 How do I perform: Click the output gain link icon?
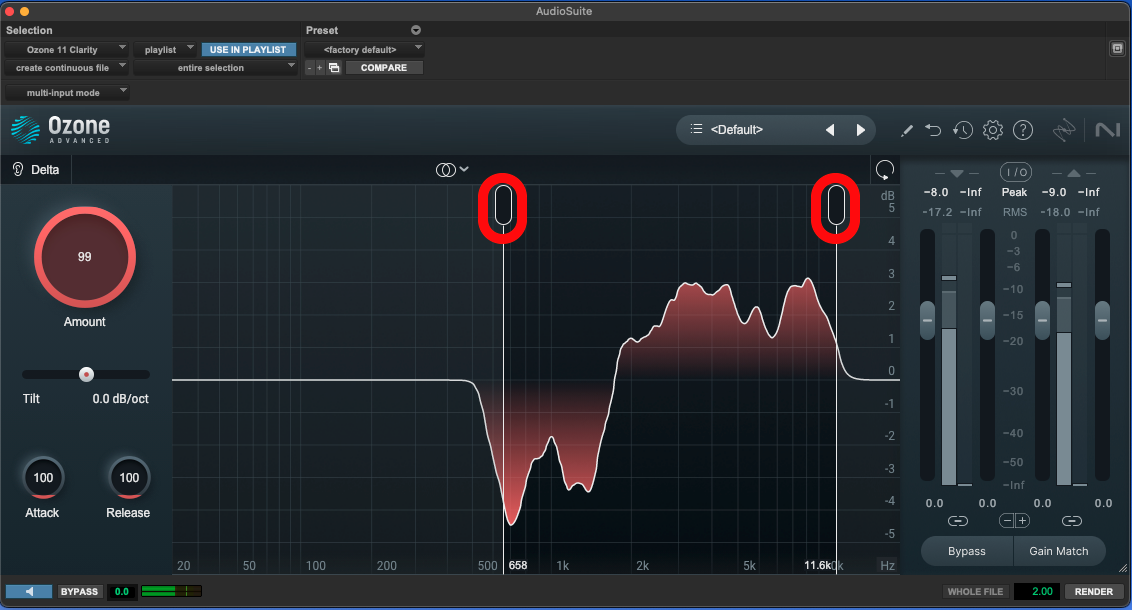pyautogui.click(x=1071, y=520)
